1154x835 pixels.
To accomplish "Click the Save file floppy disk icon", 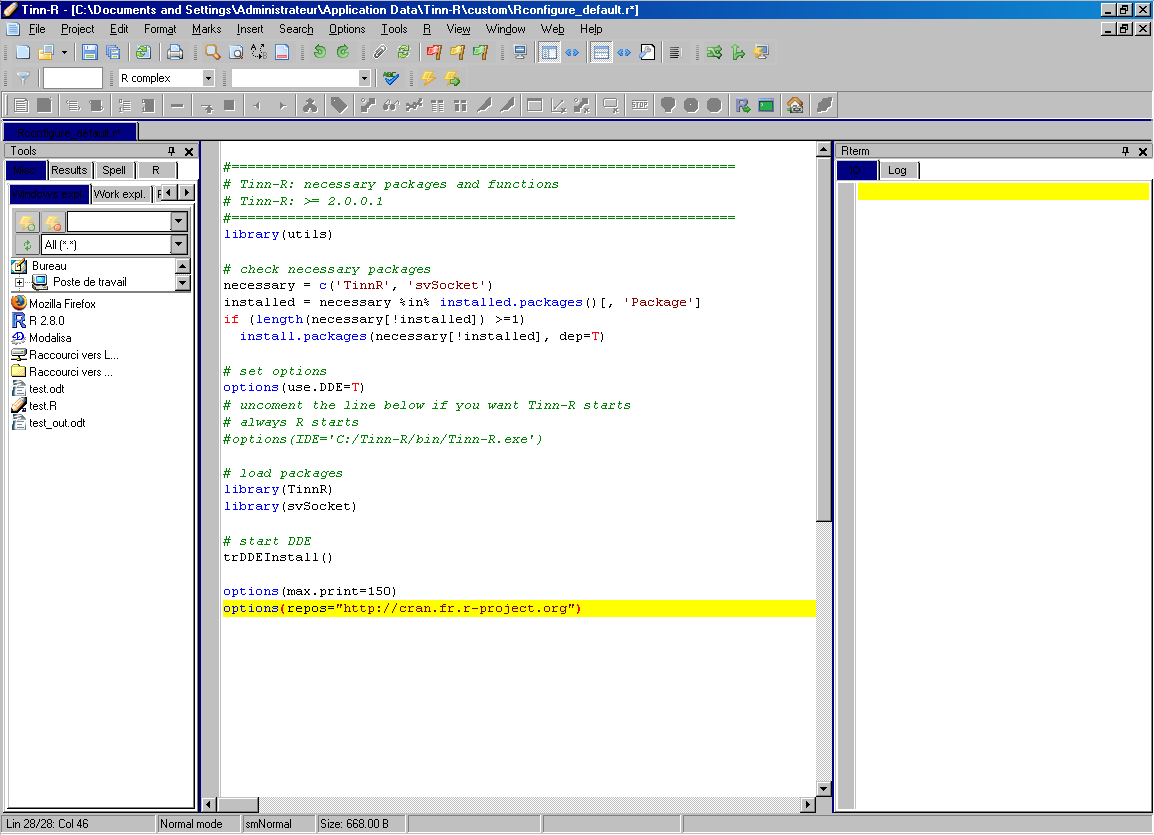I will click(90, 52).
